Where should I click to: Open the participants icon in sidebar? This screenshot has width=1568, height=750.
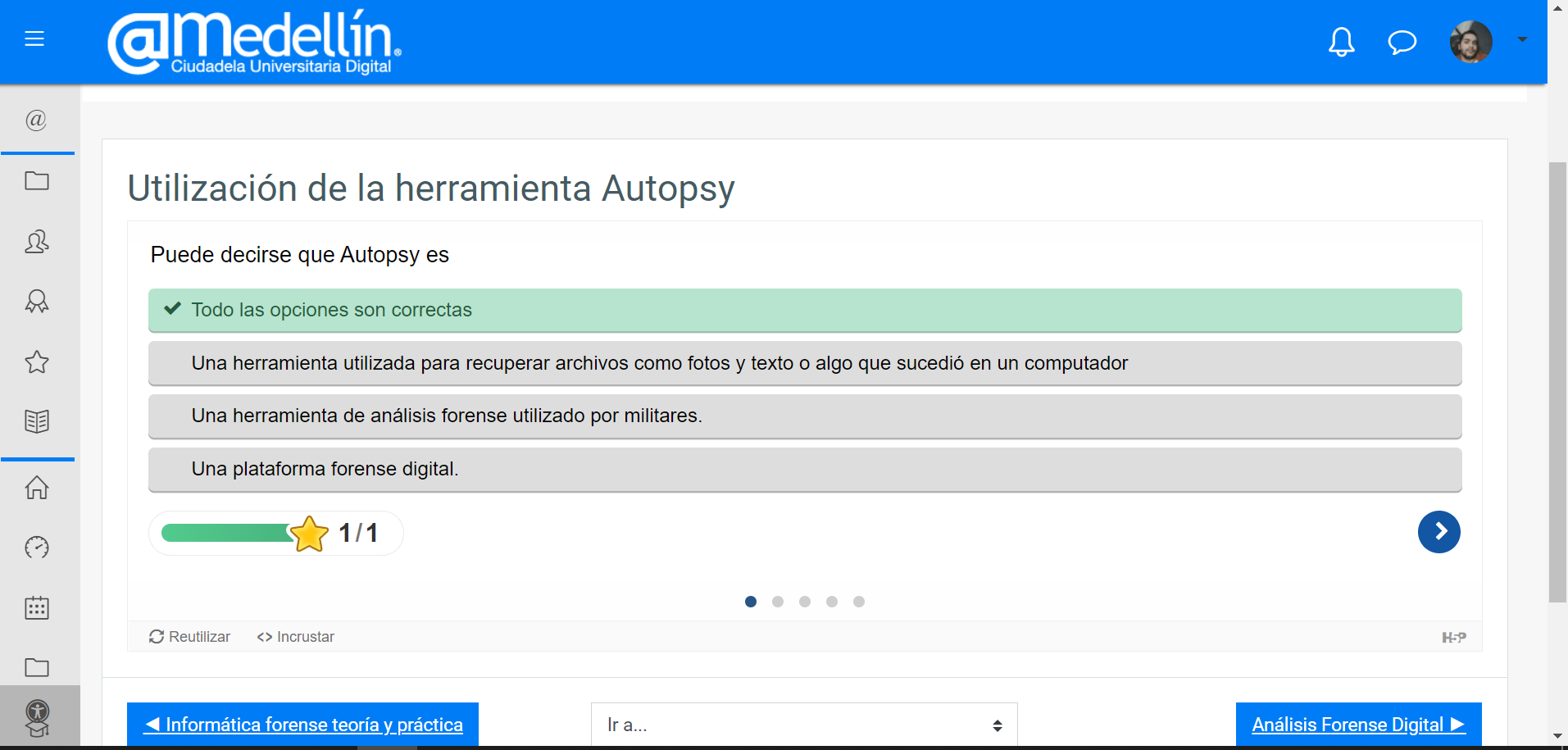37,242
